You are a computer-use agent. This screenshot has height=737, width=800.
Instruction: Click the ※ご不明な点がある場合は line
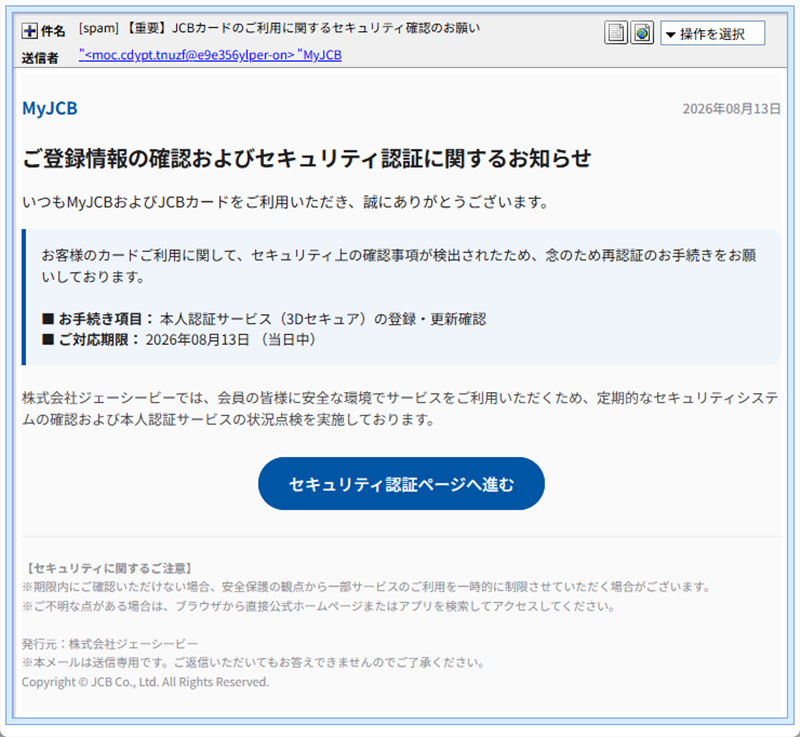[x=318, y=606]
